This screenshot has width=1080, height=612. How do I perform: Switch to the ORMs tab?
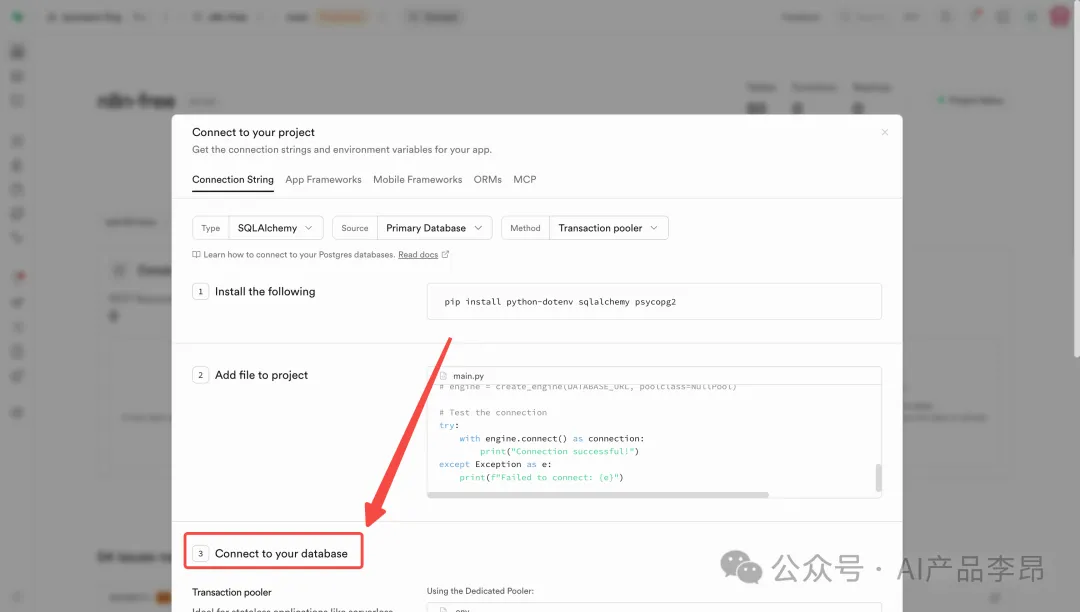pos(487,180)
